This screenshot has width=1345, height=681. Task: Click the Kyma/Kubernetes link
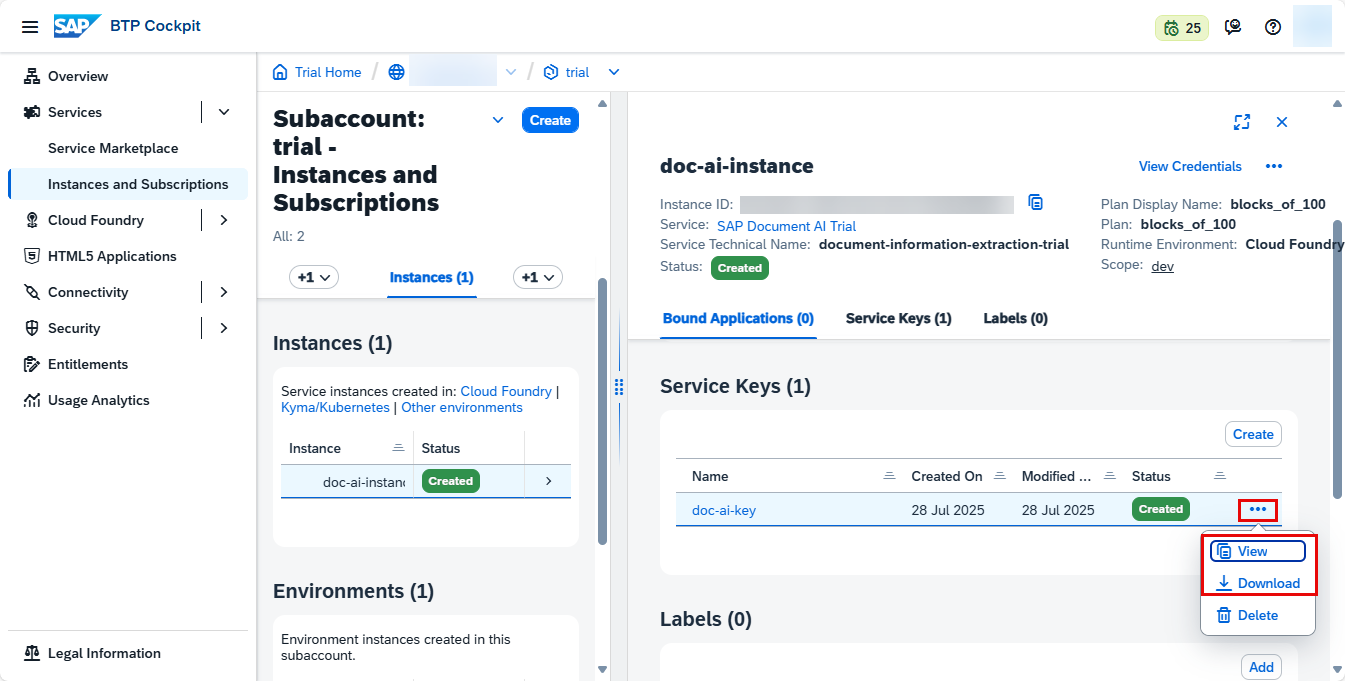(x=336, y=407)
